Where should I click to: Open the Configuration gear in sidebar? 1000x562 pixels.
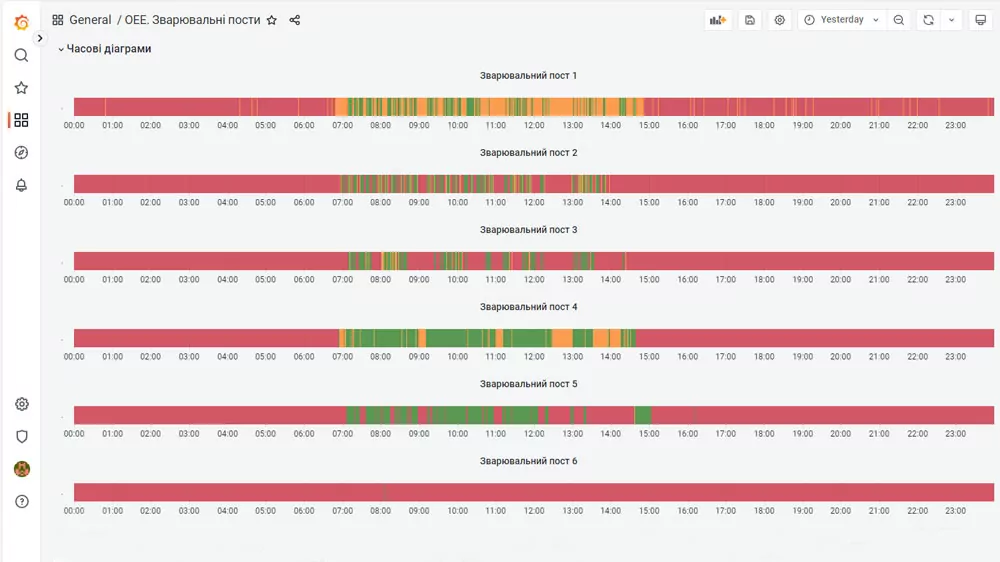pyautogui.click(x=22, y=404)
